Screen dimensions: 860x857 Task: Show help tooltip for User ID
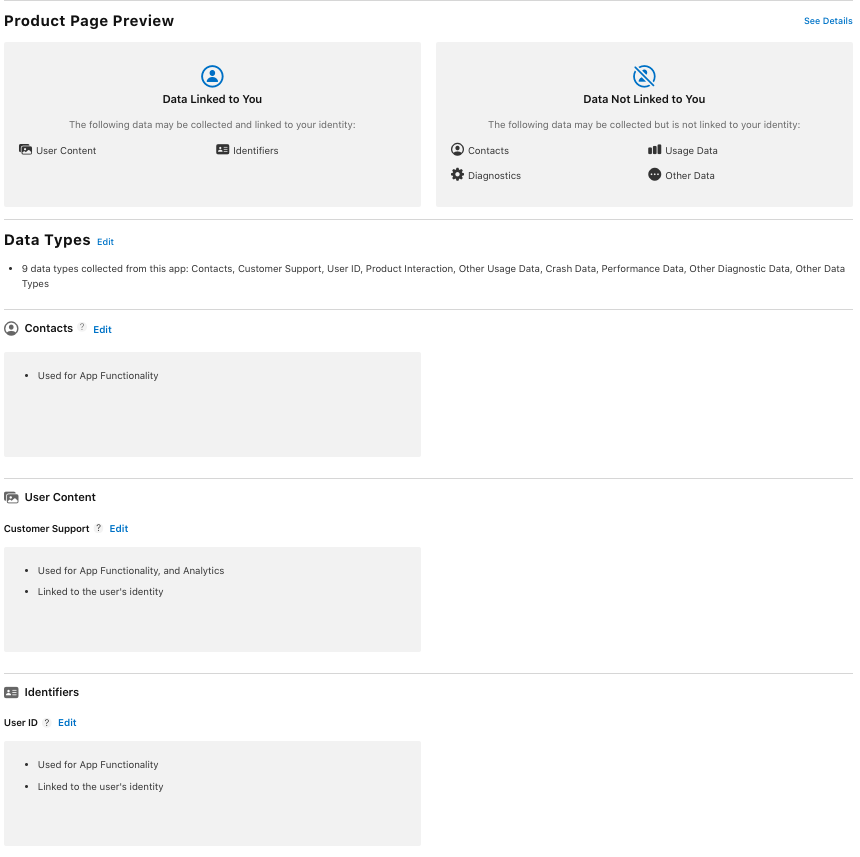pos(46,722)
